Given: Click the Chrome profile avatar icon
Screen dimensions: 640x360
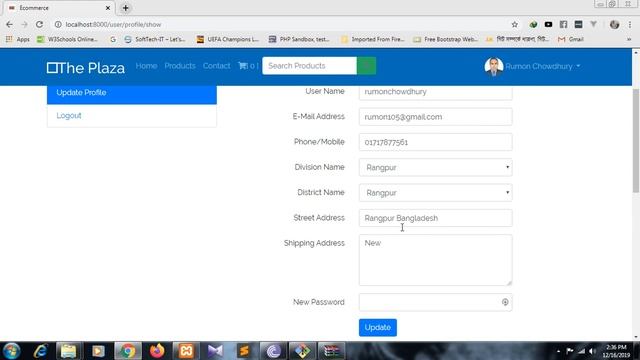Looking at the screenshot, I should [614, 24].
